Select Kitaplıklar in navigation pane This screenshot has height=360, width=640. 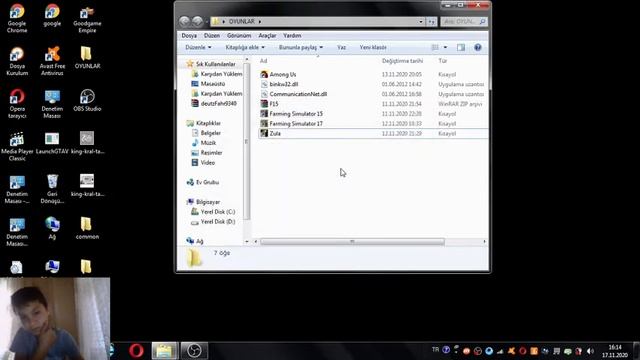pos(208,123)
